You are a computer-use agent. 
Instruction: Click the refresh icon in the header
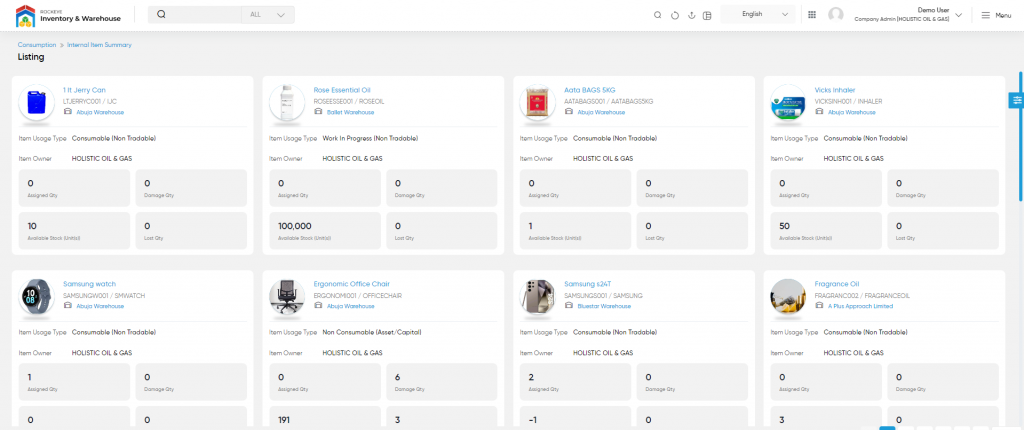674,15
